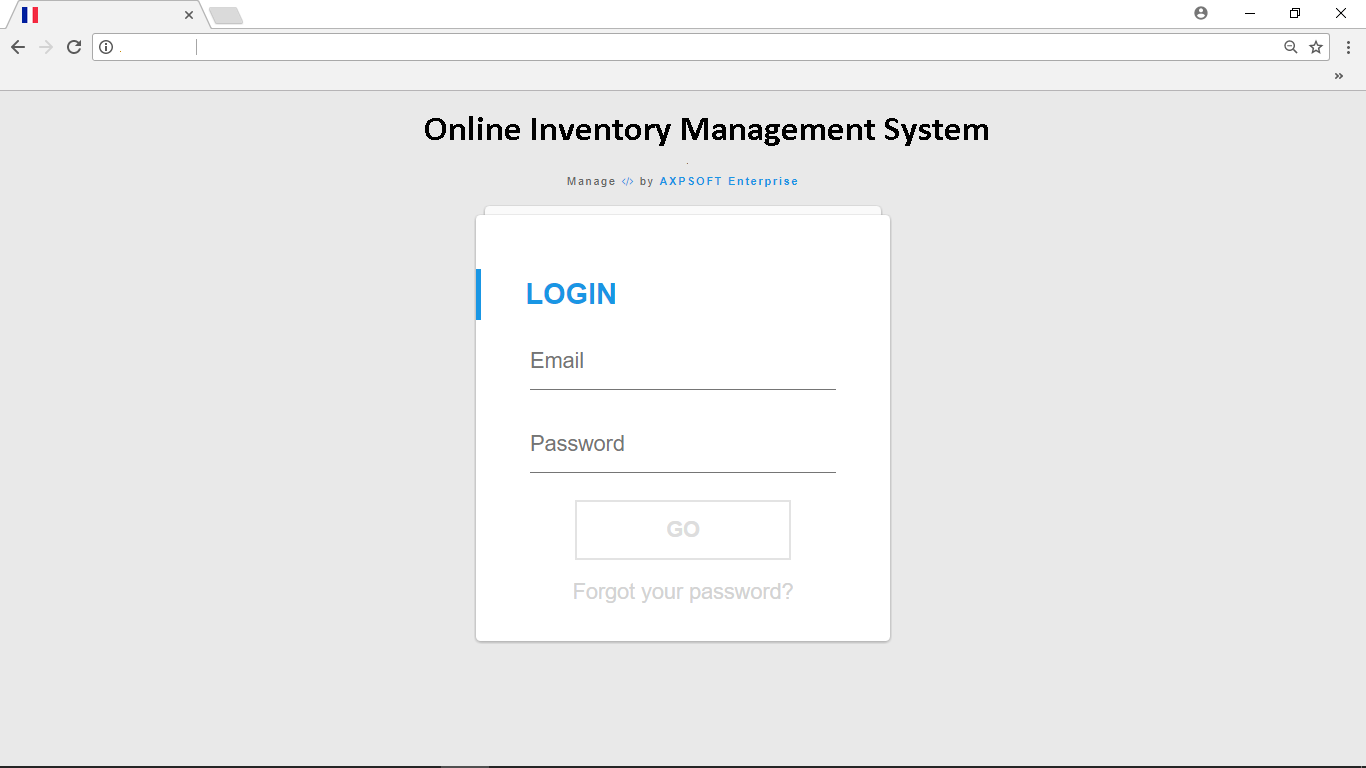Open the Forgot your password link

(683, 592)
